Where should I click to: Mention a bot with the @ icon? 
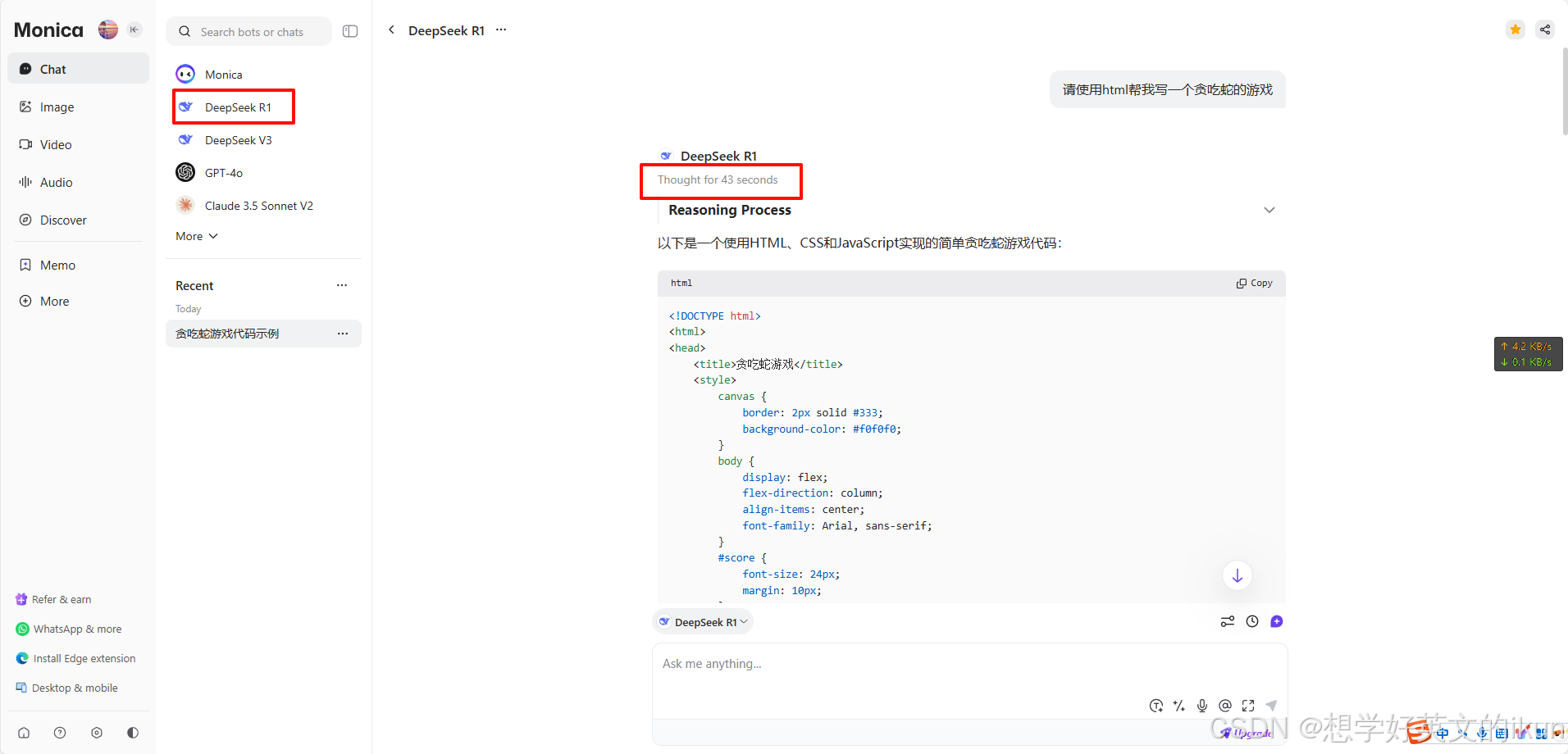pos(1225,706)
